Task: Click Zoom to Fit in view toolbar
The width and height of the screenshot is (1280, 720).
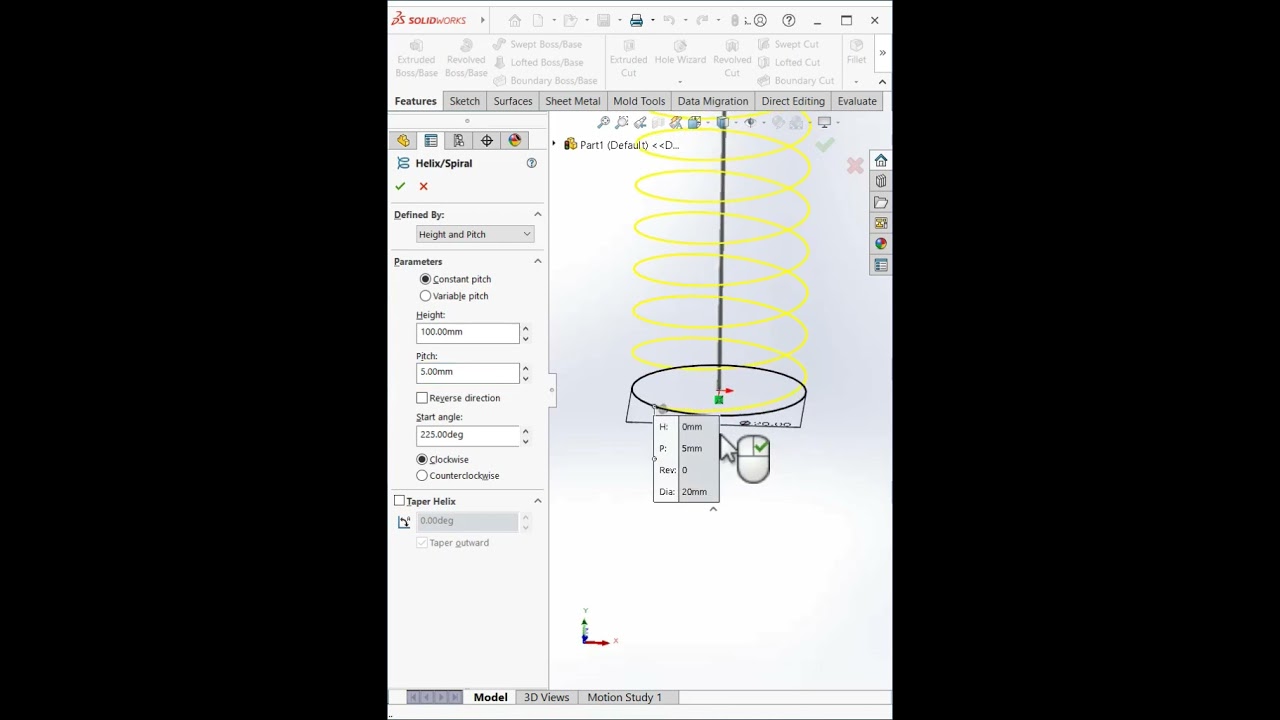Action: coord(603,122)
